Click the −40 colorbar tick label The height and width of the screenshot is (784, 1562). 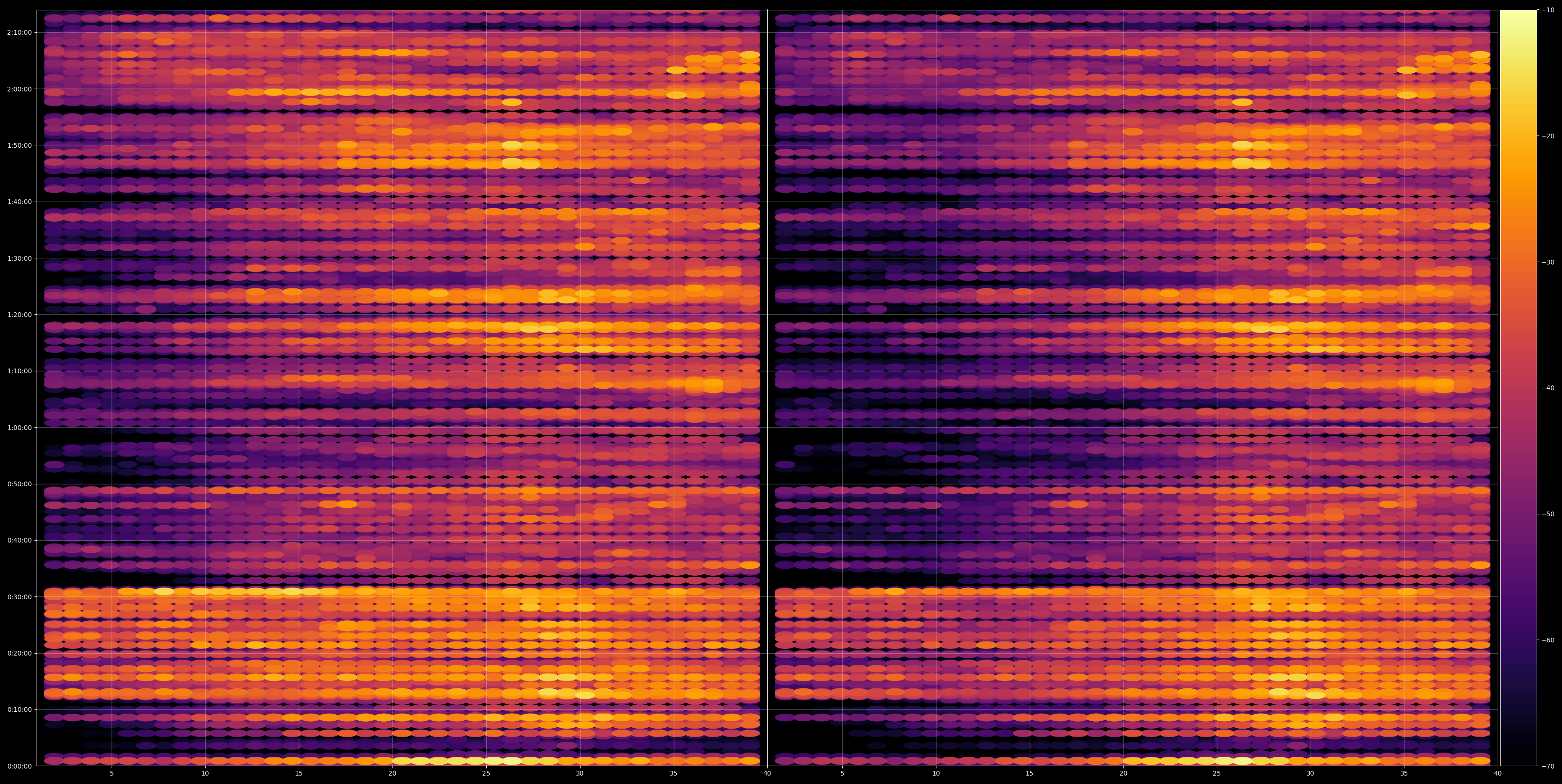point(1547,388)
